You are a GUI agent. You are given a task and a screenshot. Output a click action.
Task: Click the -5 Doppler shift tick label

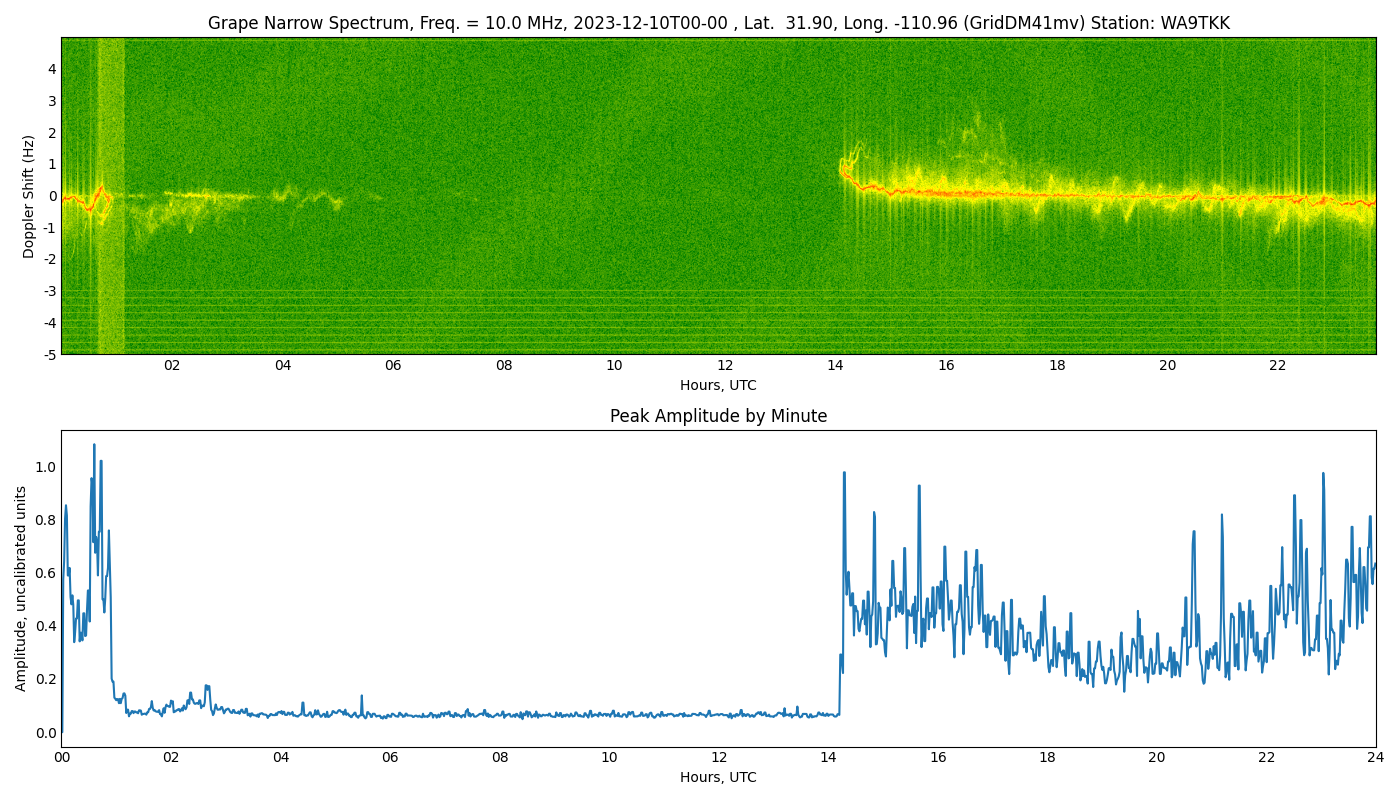click(x=49, y=354)
